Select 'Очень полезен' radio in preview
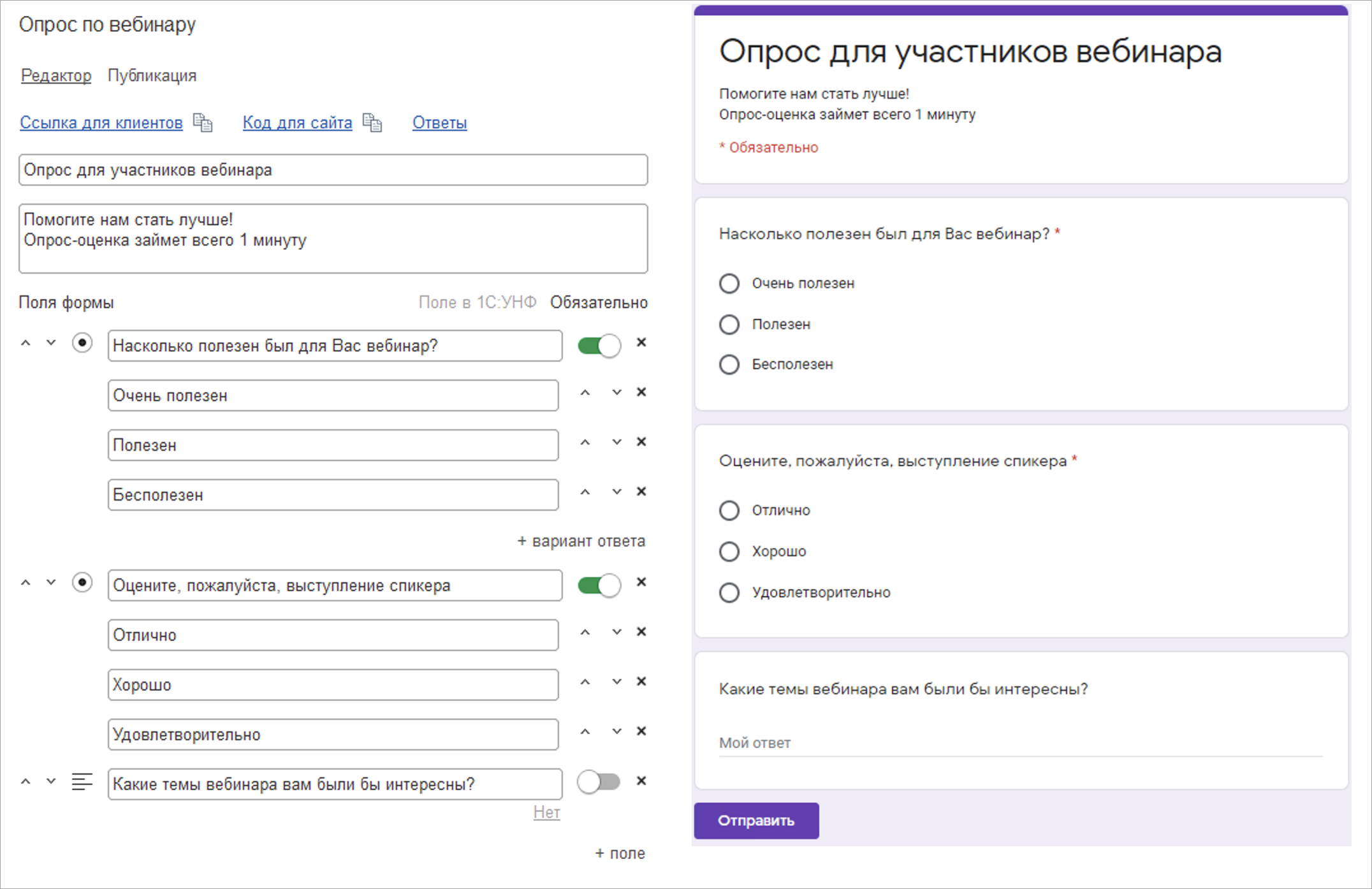 click(x=729, y=283)
